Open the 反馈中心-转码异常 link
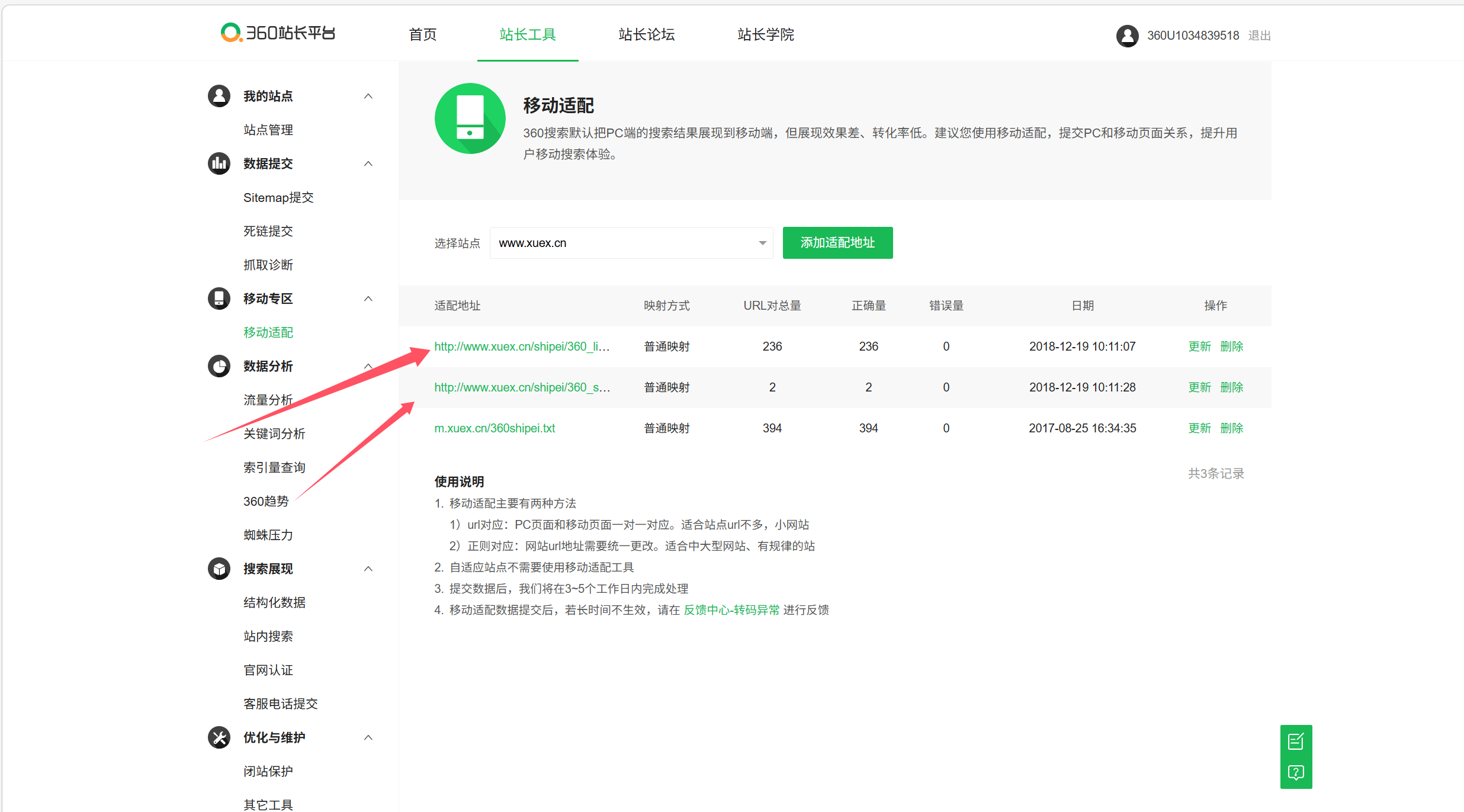This screenshot has width=1464, height=812. [x=731, y=610]
